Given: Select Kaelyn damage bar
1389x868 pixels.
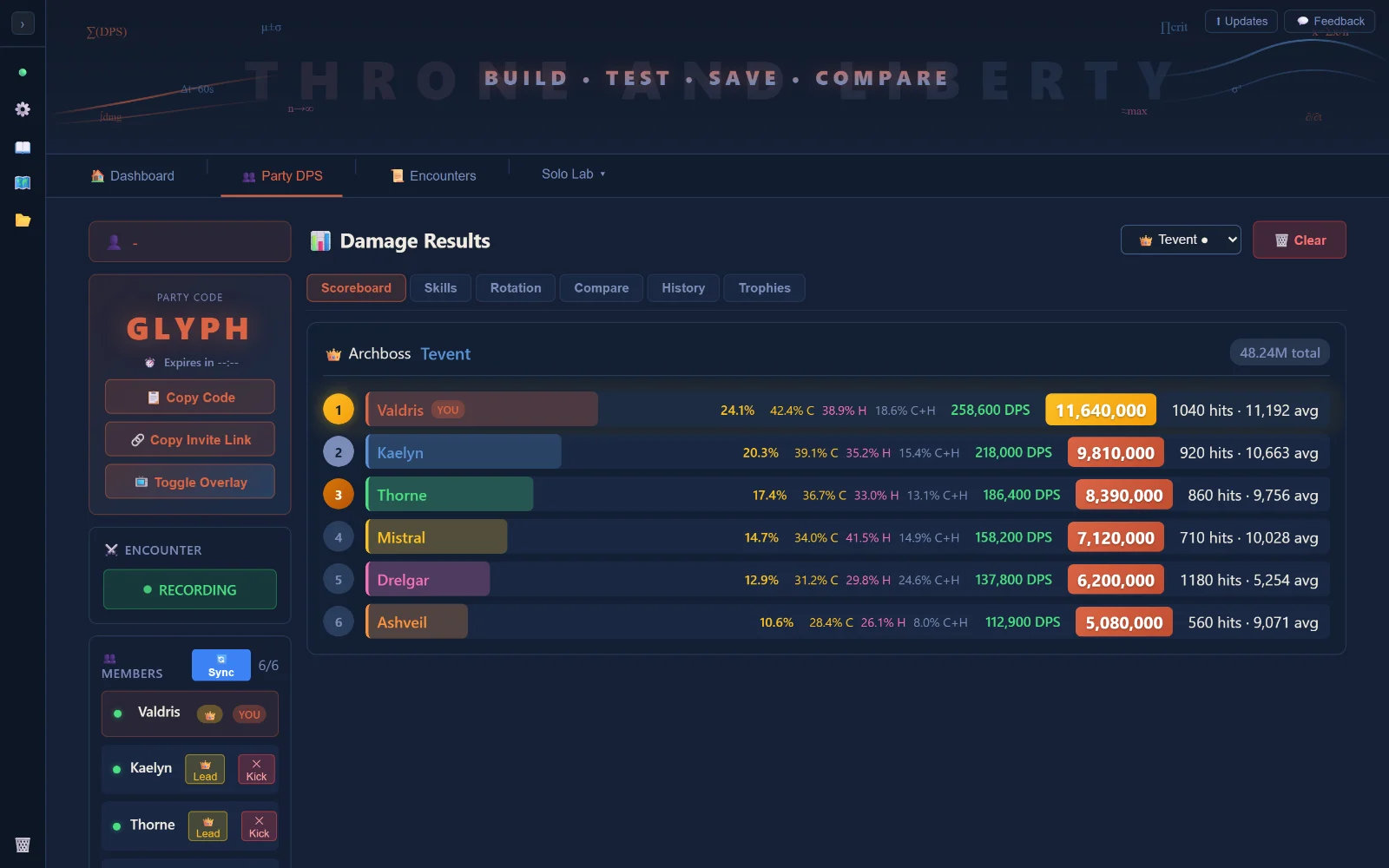Looking at the screenshot, I should 464,452.
